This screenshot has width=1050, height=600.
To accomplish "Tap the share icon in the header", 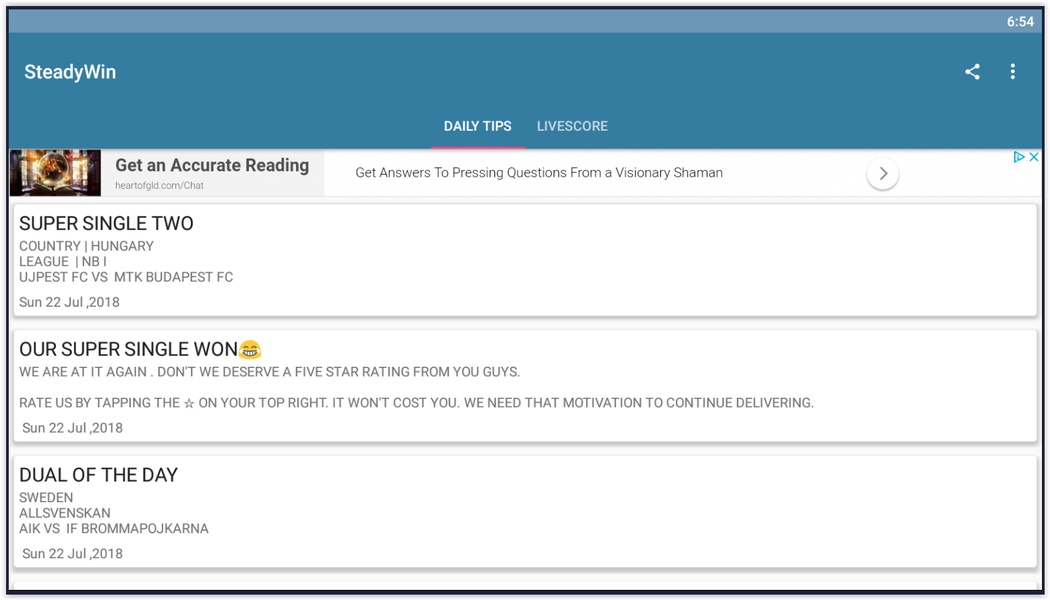I will 972,72.
